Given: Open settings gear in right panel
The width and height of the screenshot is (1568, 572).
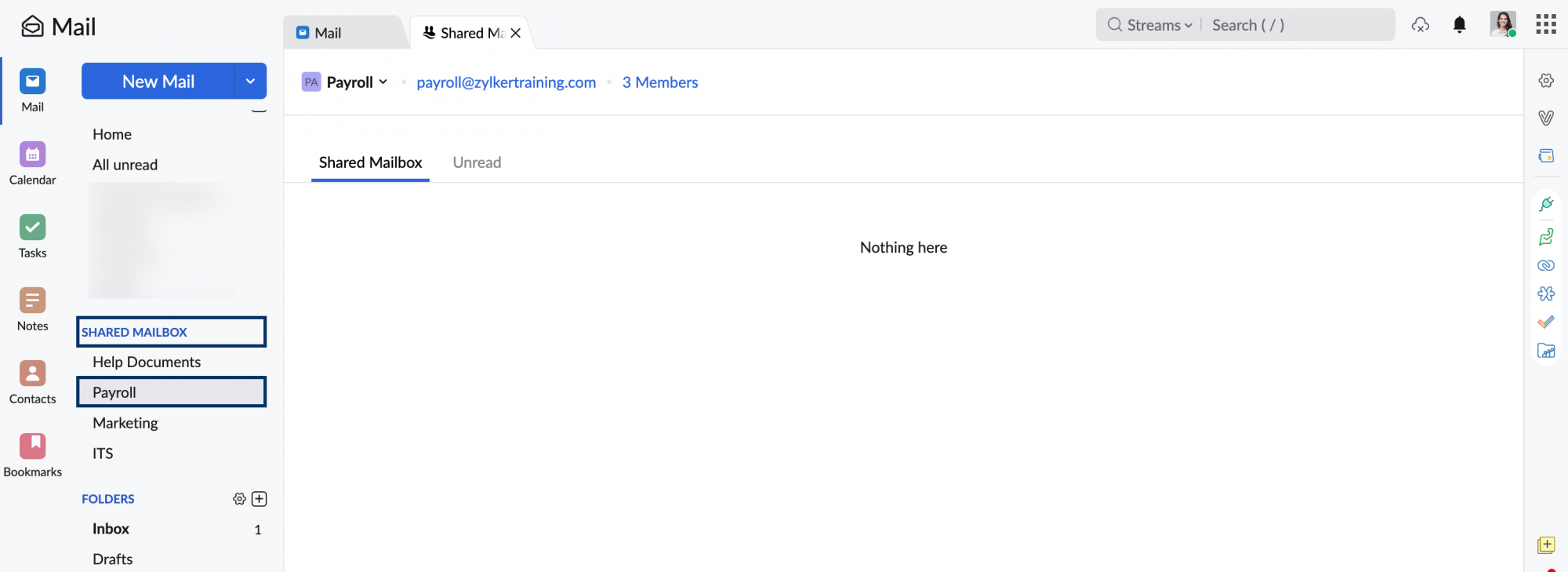Looking at the screenshot, I should click(x=1545, y=81).
